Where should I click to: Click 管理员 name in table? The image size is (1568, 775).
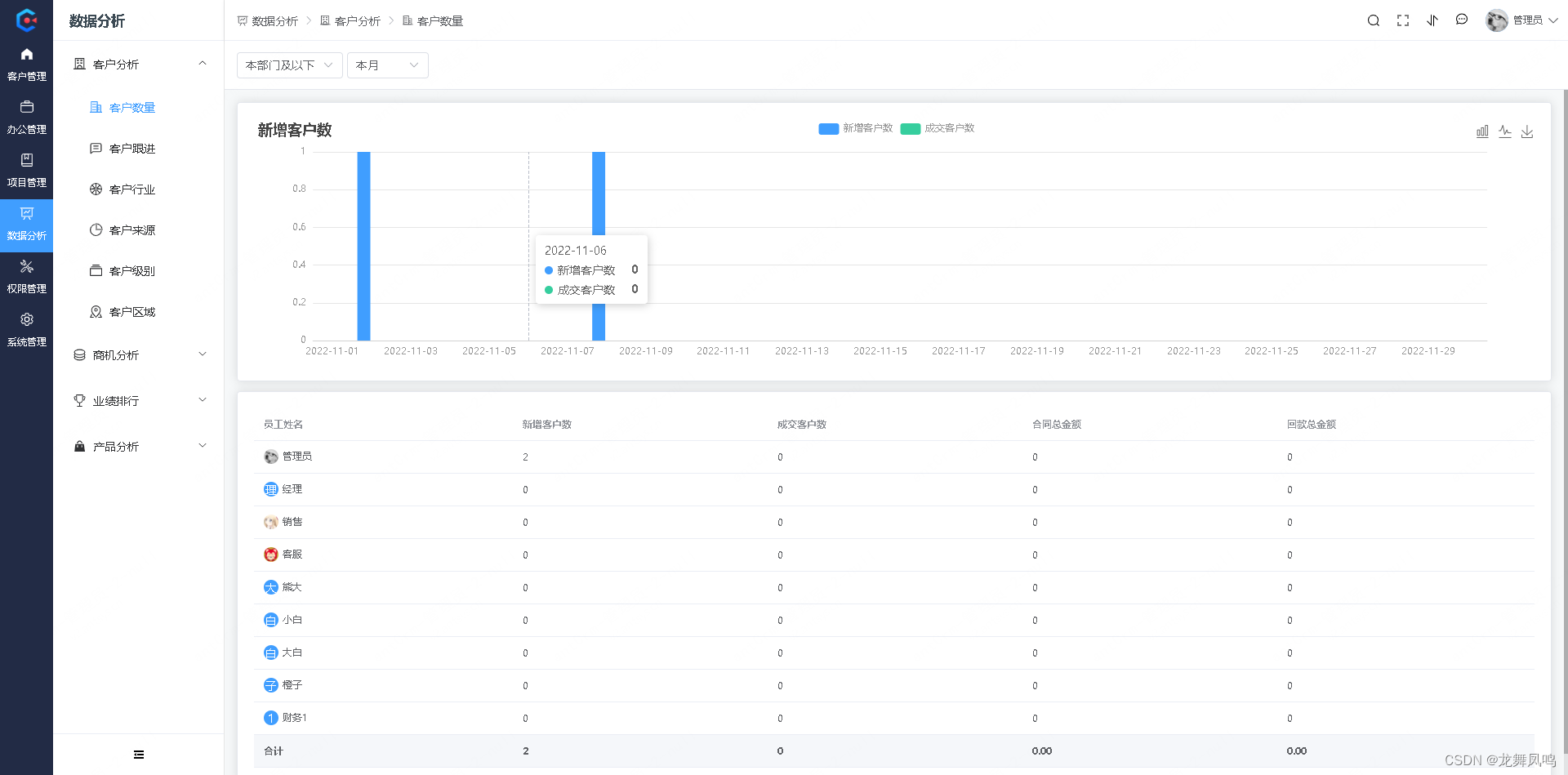297,457
